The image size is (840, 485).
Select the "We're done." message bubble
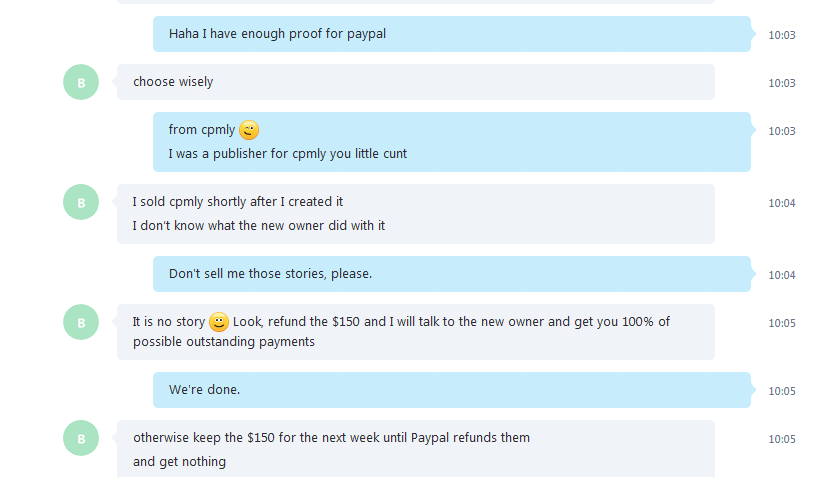point(452,390)
